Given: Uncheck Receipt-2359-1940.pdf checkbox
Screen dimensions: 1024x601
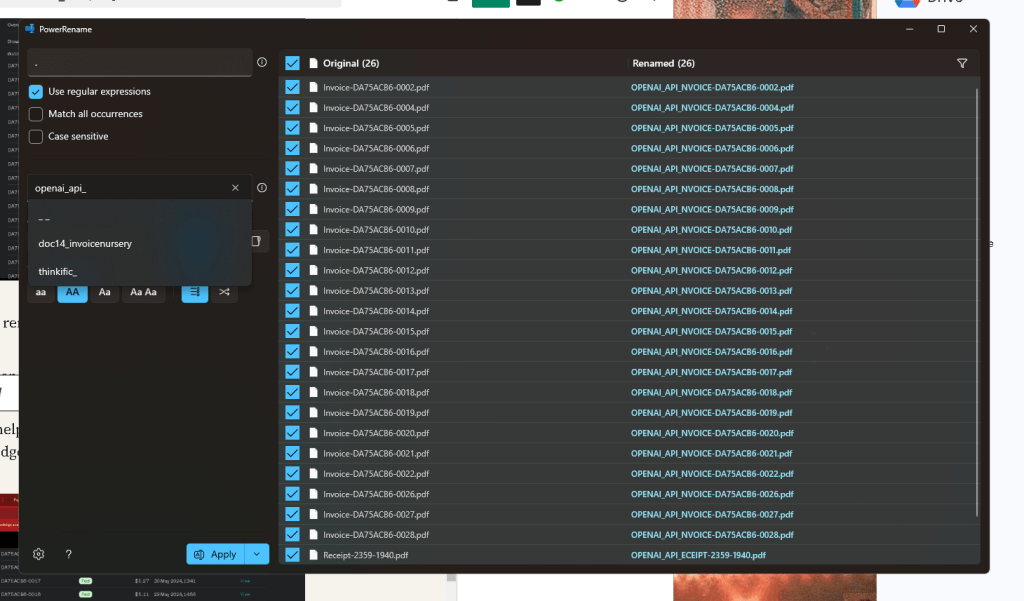Looking at the screenshot, I should coord(293,555).
